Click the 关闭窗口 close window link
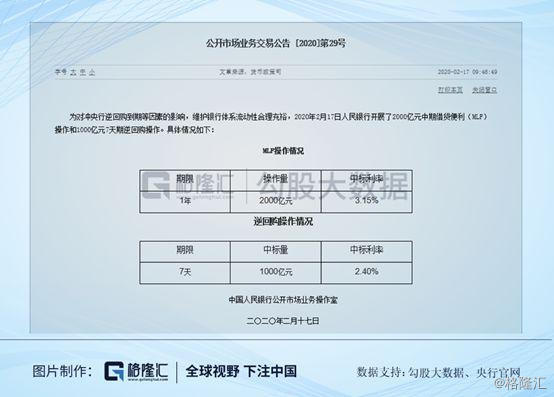Viewport: 554px width, 397px height. coord(484,90)
